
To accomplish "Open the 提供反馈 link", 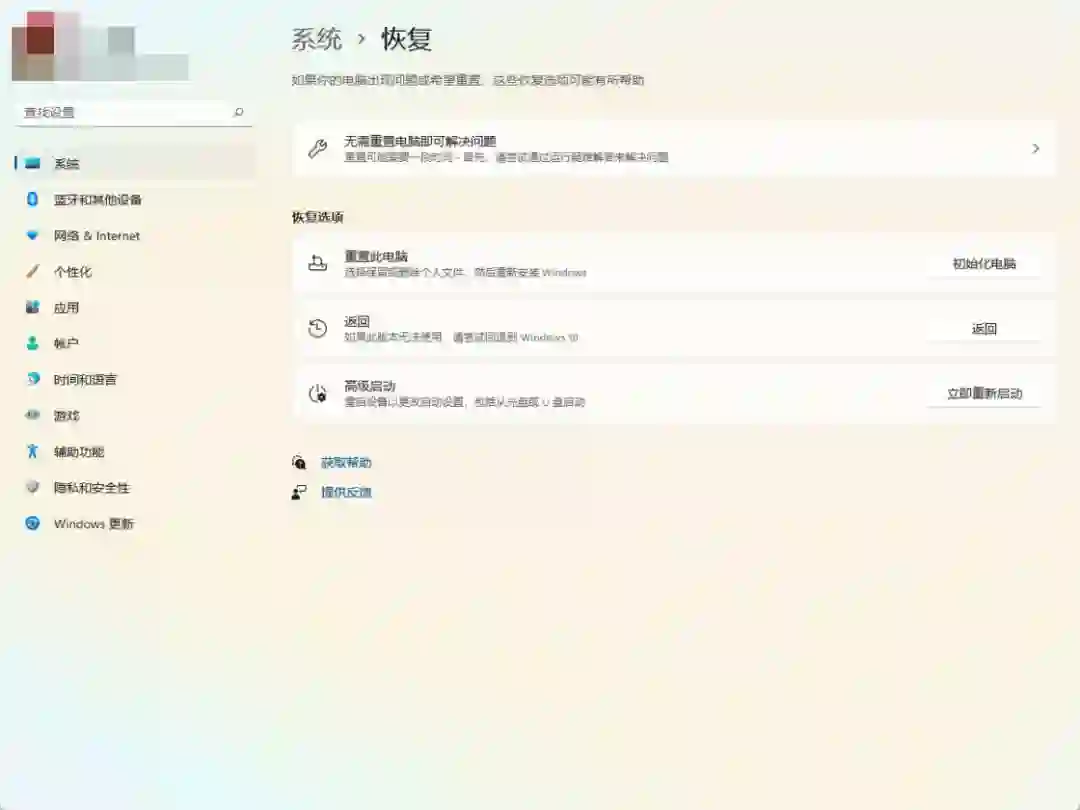I will pos(346,492).
